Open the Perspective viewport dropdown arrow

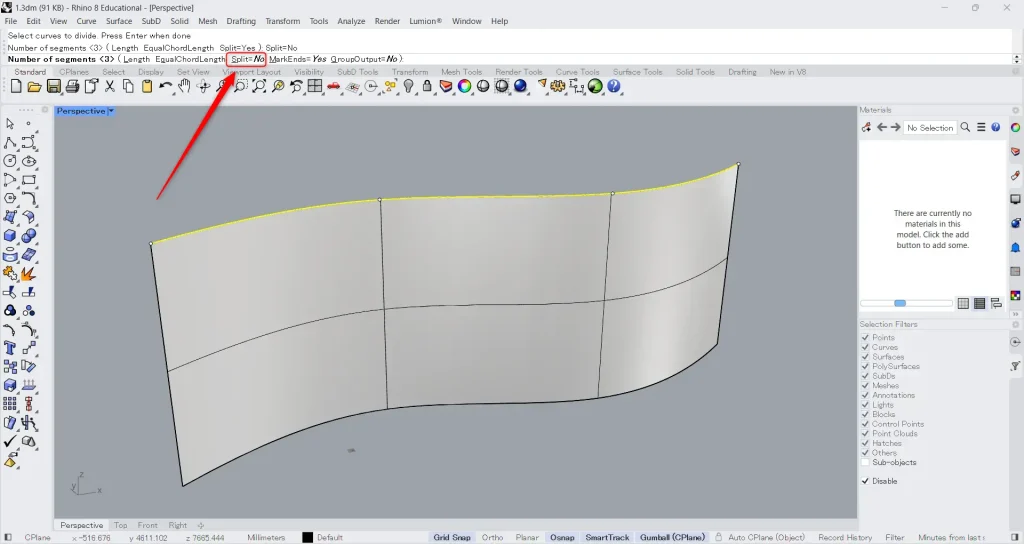coord(111,111)
